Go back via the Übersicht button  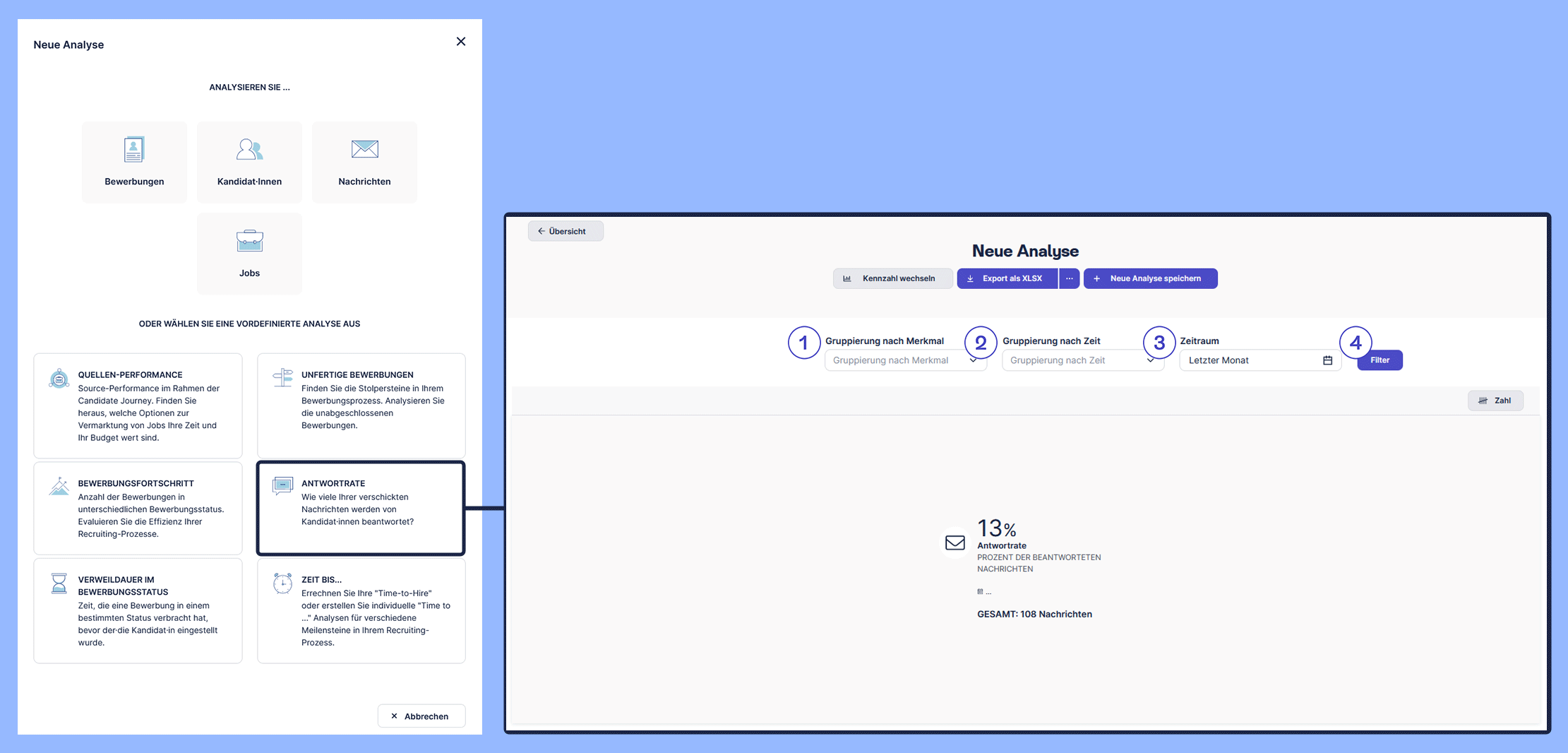tap(565, 231)
